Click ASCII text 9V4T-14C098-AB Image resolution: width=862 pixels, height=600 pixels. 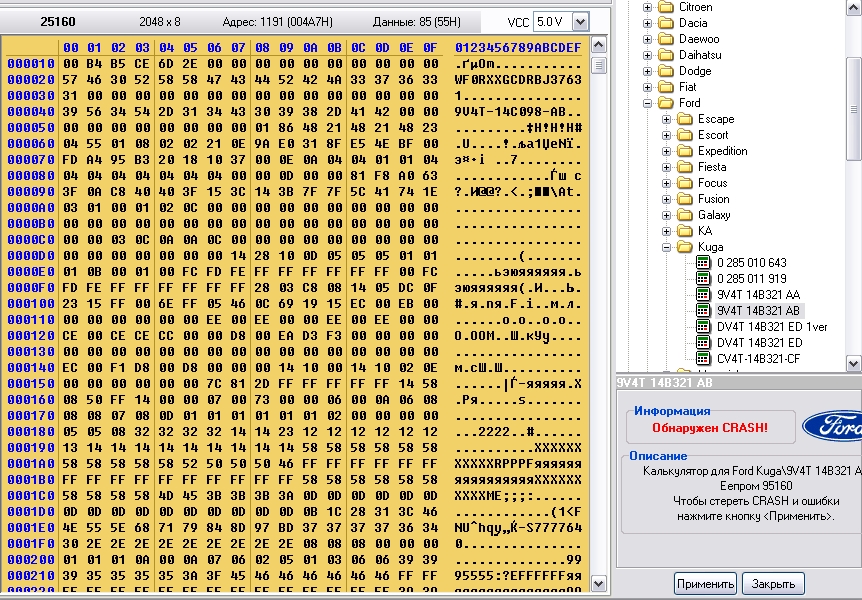point(510,112)
